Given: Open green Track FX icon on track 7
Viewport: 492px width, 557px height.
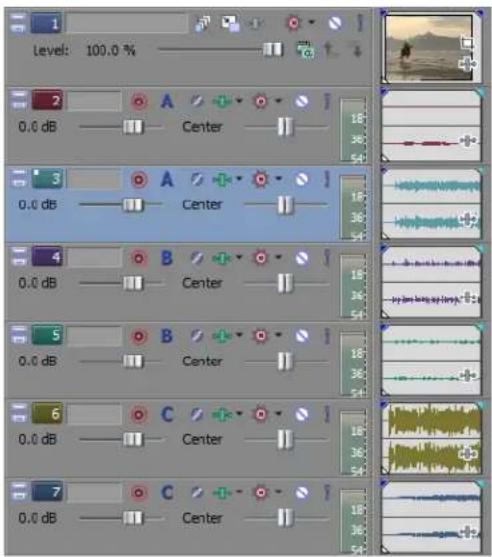Looking at the screenshot, I should [222, 493].
